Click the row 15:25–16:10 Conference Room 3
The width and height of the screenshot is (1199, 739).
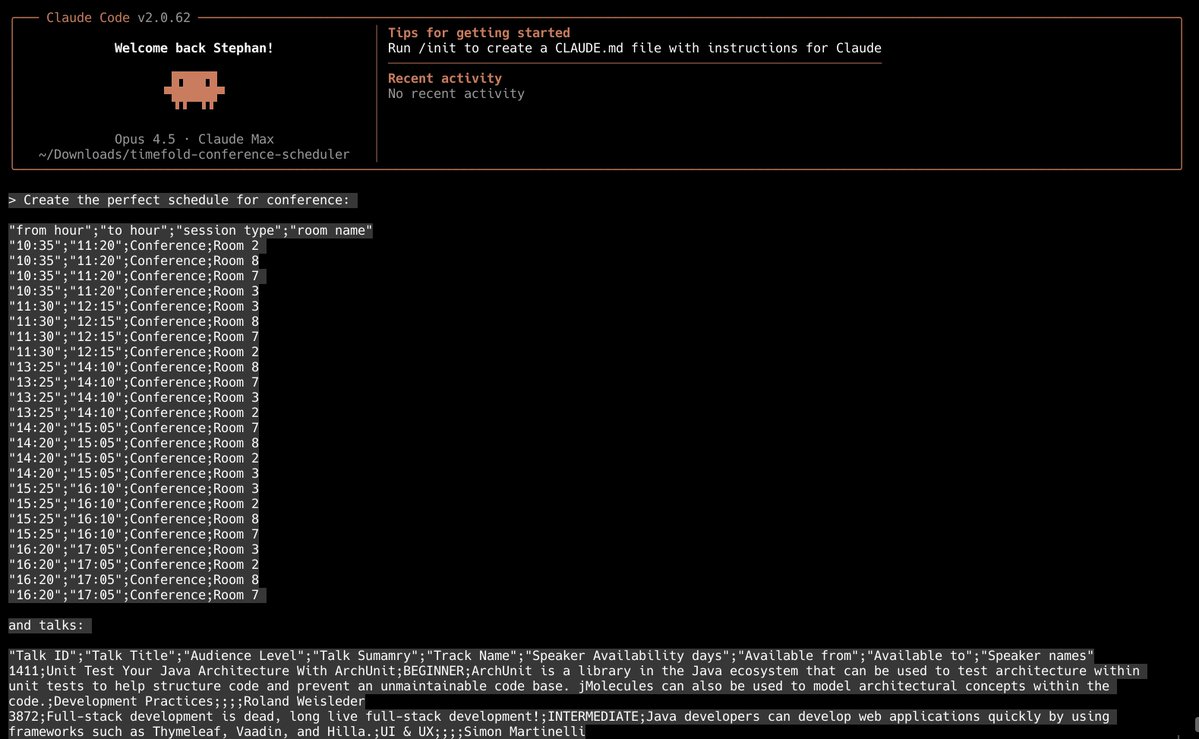pyautogui.click(x=134, y=488)
